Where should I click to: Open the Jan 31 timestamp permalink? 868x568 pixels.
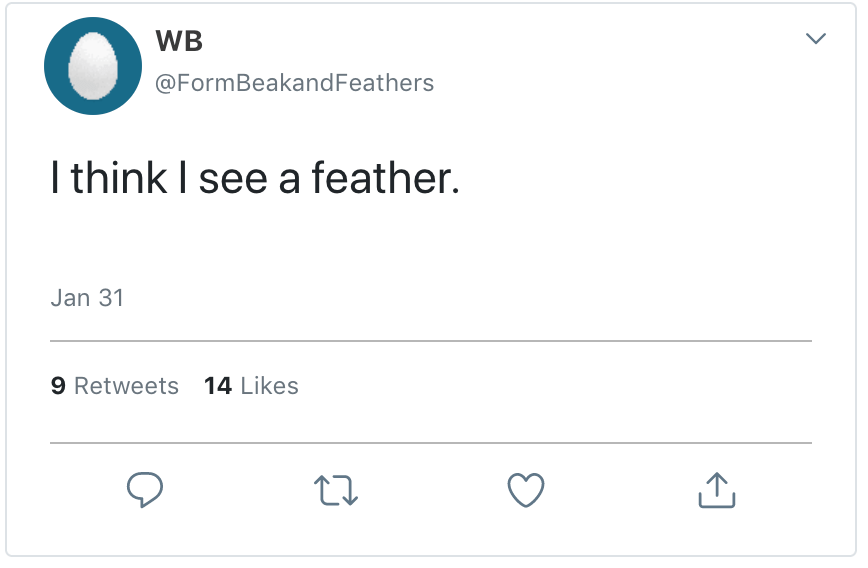click(x=87, y=298)
